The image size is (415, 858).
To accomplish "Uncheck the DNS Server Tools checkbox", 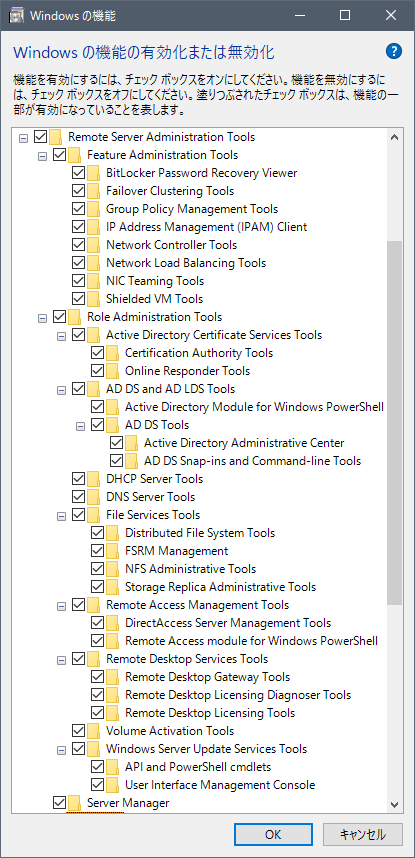I will (x=79, y=497).
